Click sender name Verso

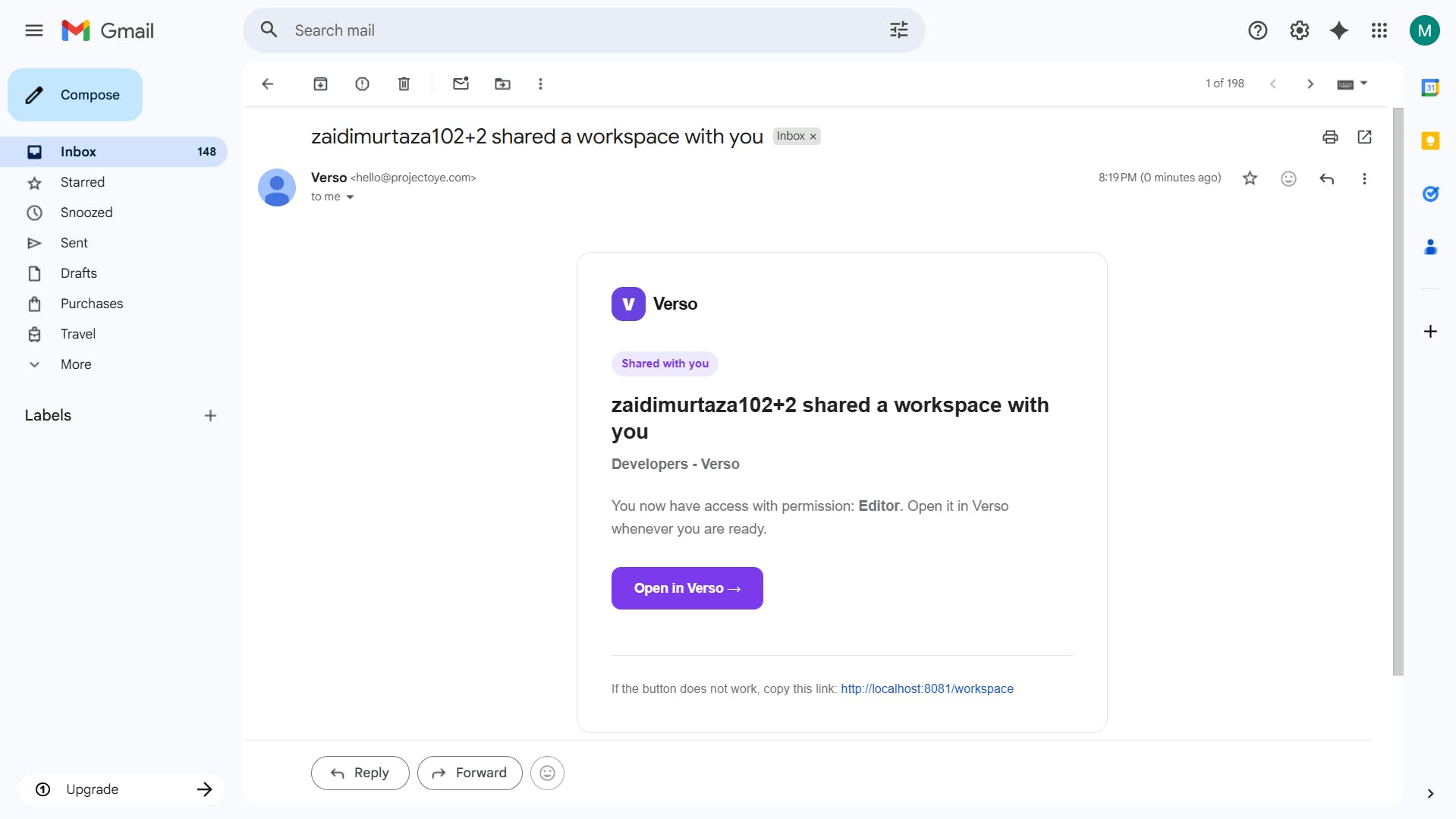tap(329, 178)
